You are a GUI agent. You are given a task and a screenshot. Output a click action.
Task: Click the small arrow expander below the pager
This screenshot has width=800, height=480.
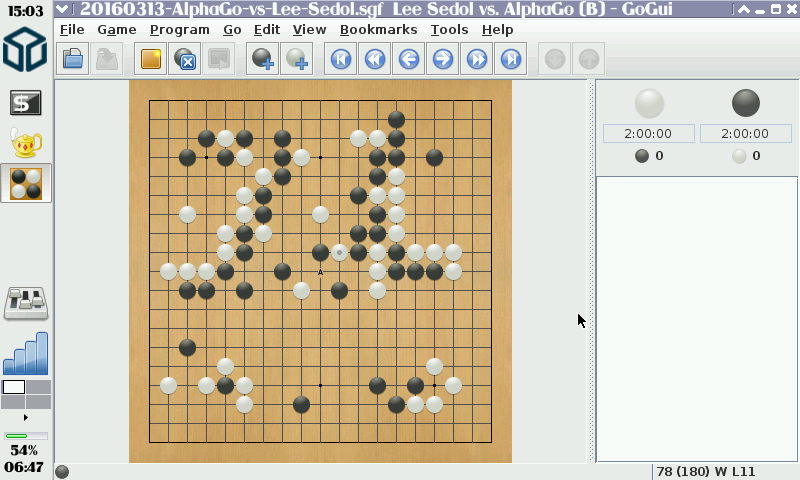[x=26, y=417]
